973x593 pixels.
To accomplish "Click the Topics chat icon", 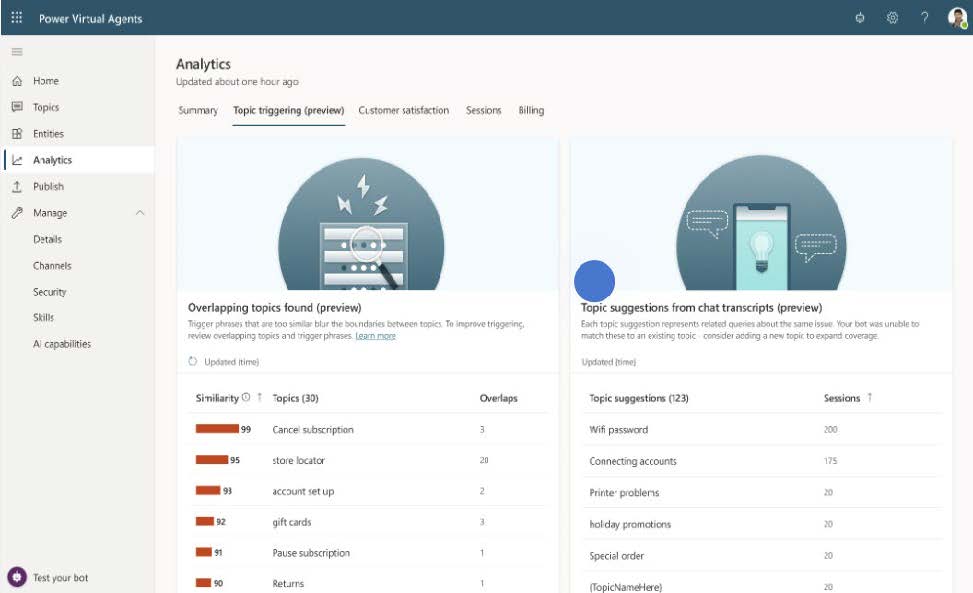I will (17, 107).
